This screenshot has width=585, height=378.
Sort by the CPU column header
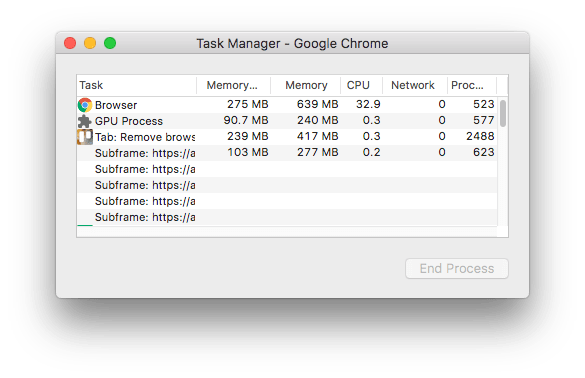(x=362, y=85)
